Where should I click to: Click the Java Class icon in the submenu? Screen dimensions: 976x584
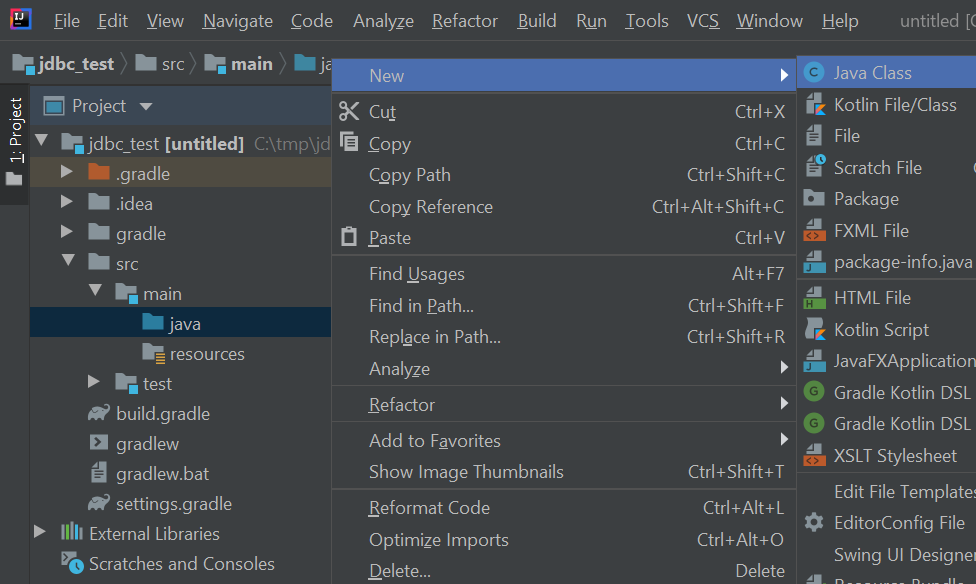tap(815, 73)
